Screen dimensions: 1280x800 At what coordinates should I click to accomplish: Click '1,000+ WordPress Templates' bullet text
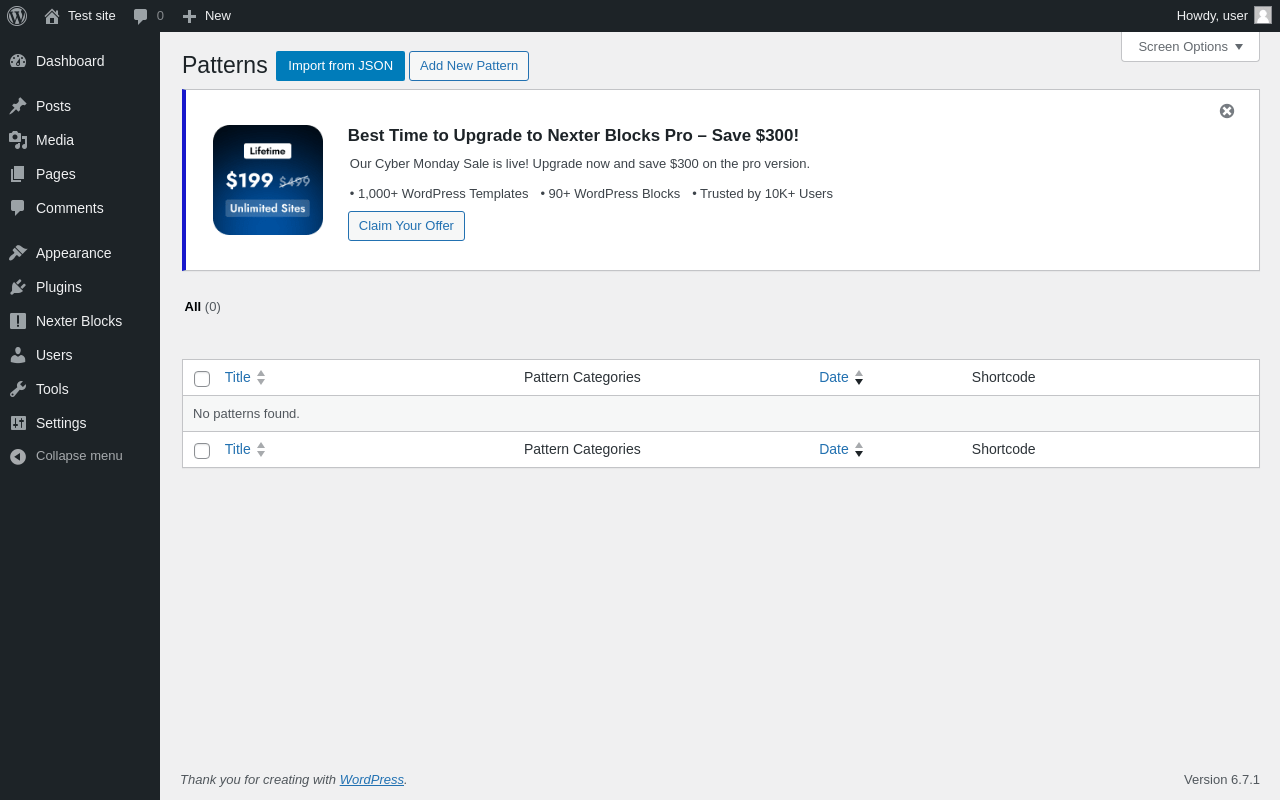[439, 194]
